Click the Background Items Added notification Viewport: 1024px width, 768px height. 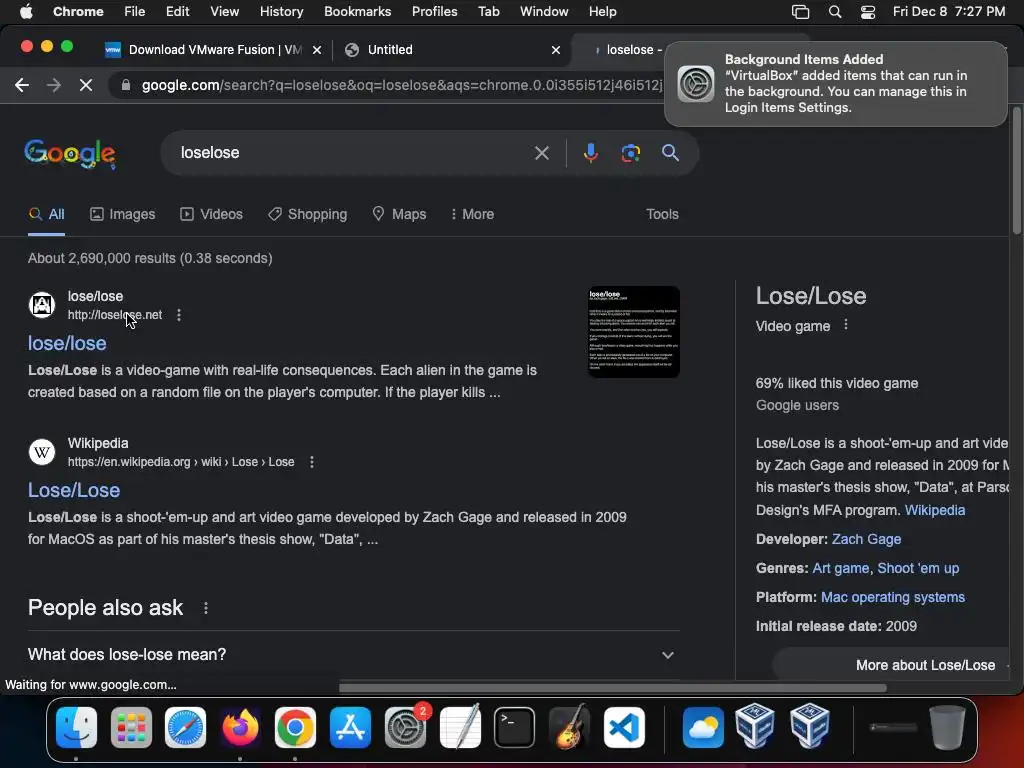point(836,84)
